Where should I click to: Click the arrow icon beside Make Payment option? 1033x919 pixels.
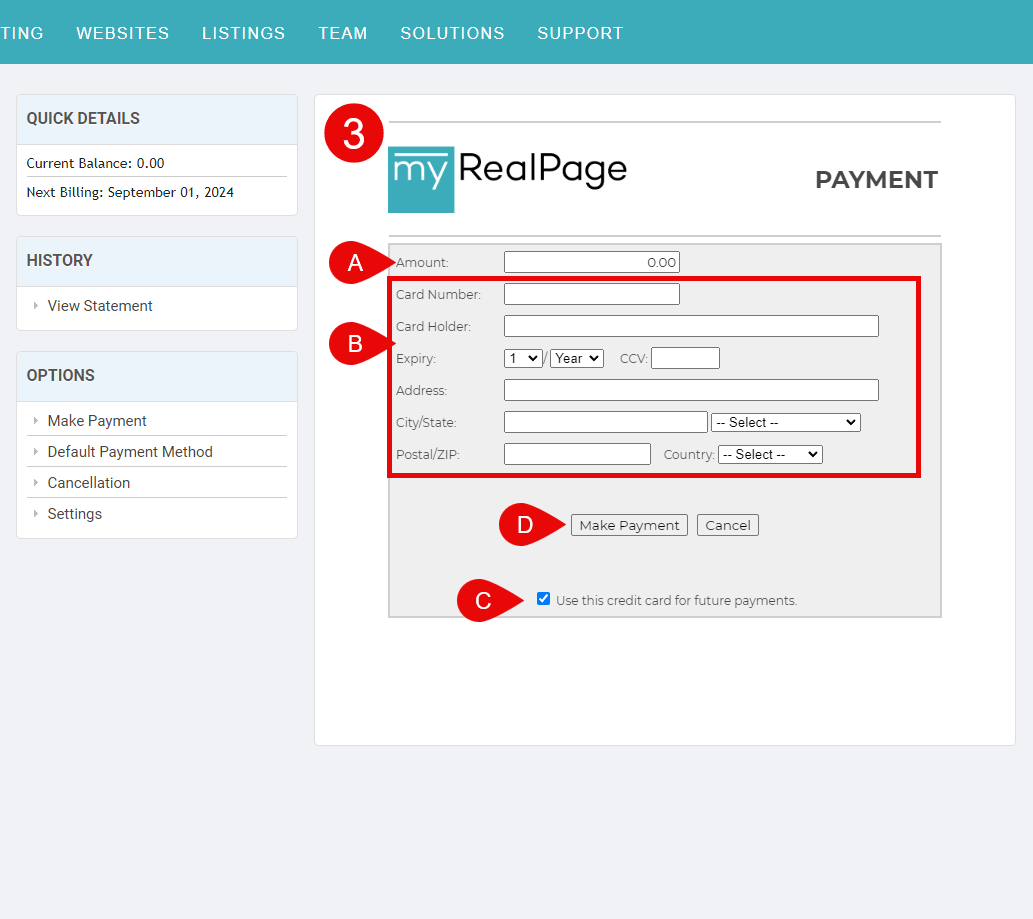click(x=36, y=421)
